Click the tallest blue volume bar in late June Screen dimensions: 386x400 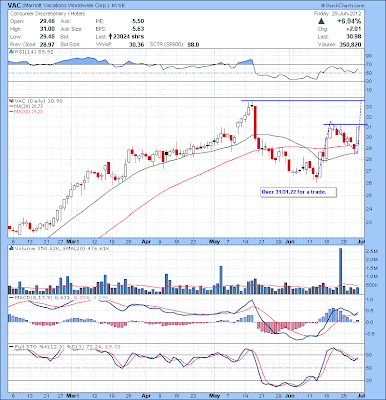(341, 271)
